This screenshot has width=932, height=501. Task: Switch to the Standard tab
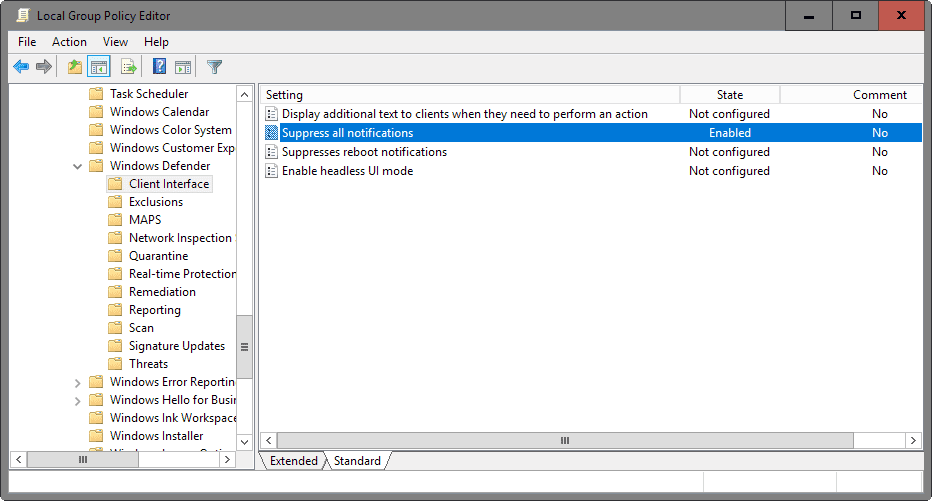pyautogui.click(x=357, y=461)
